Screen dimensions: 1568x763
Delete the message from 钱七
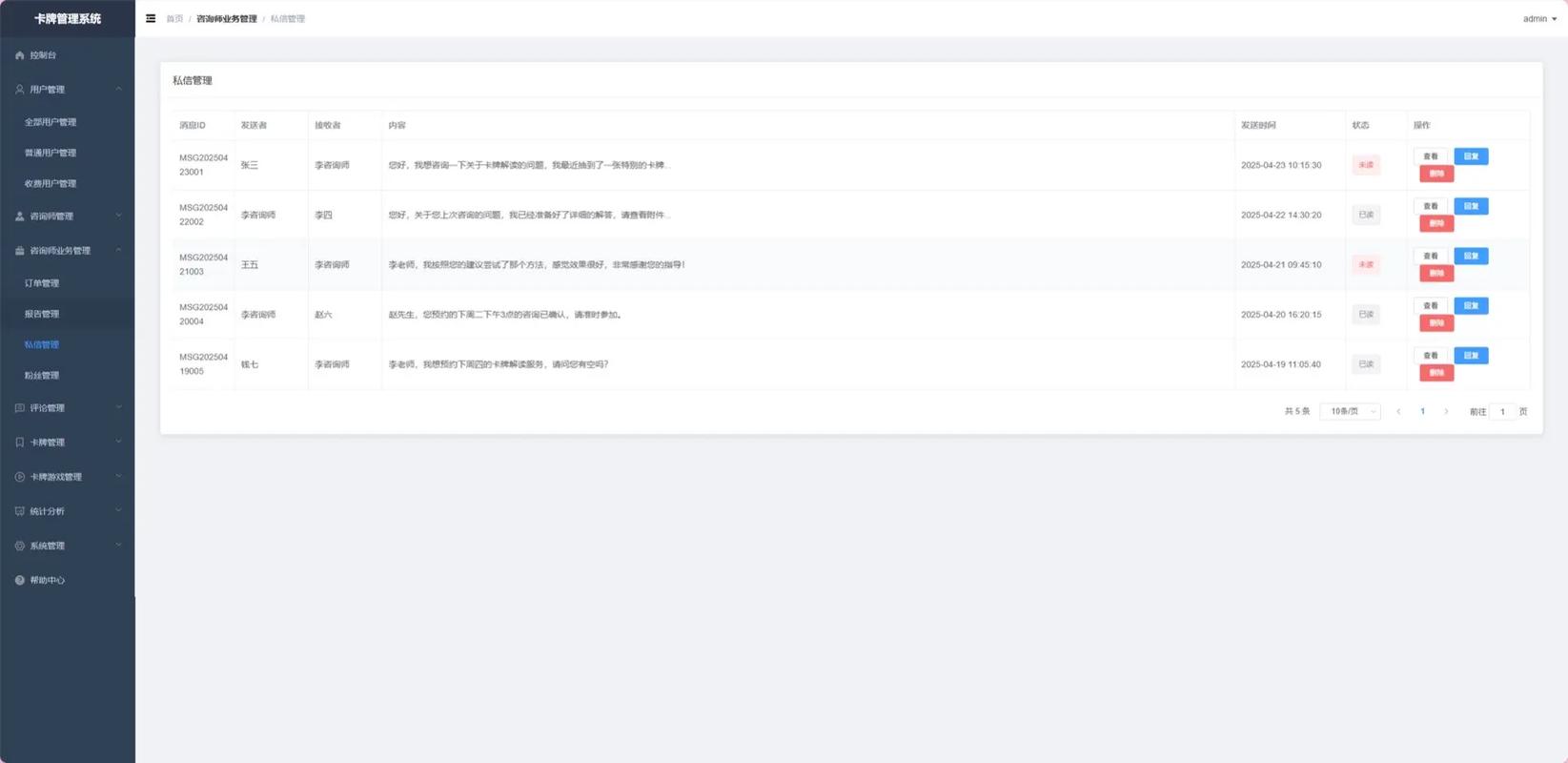[1436, 373]
